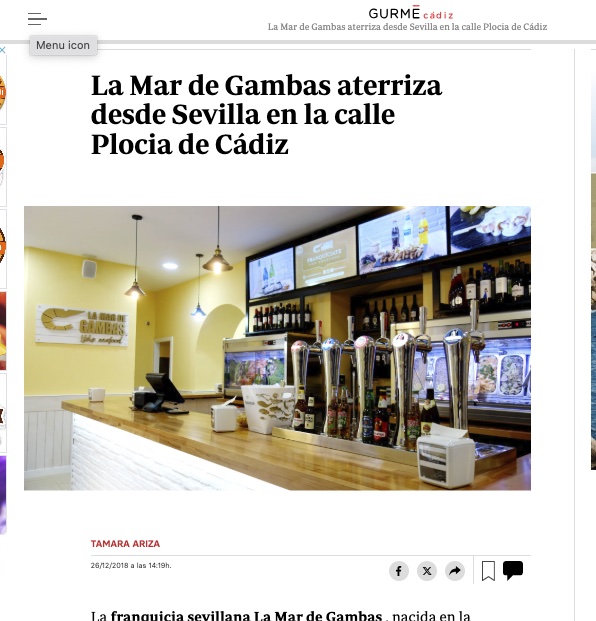Screen dimensions: 596x621
Task: Open the comments speech bubble
Action: (513, 570)
